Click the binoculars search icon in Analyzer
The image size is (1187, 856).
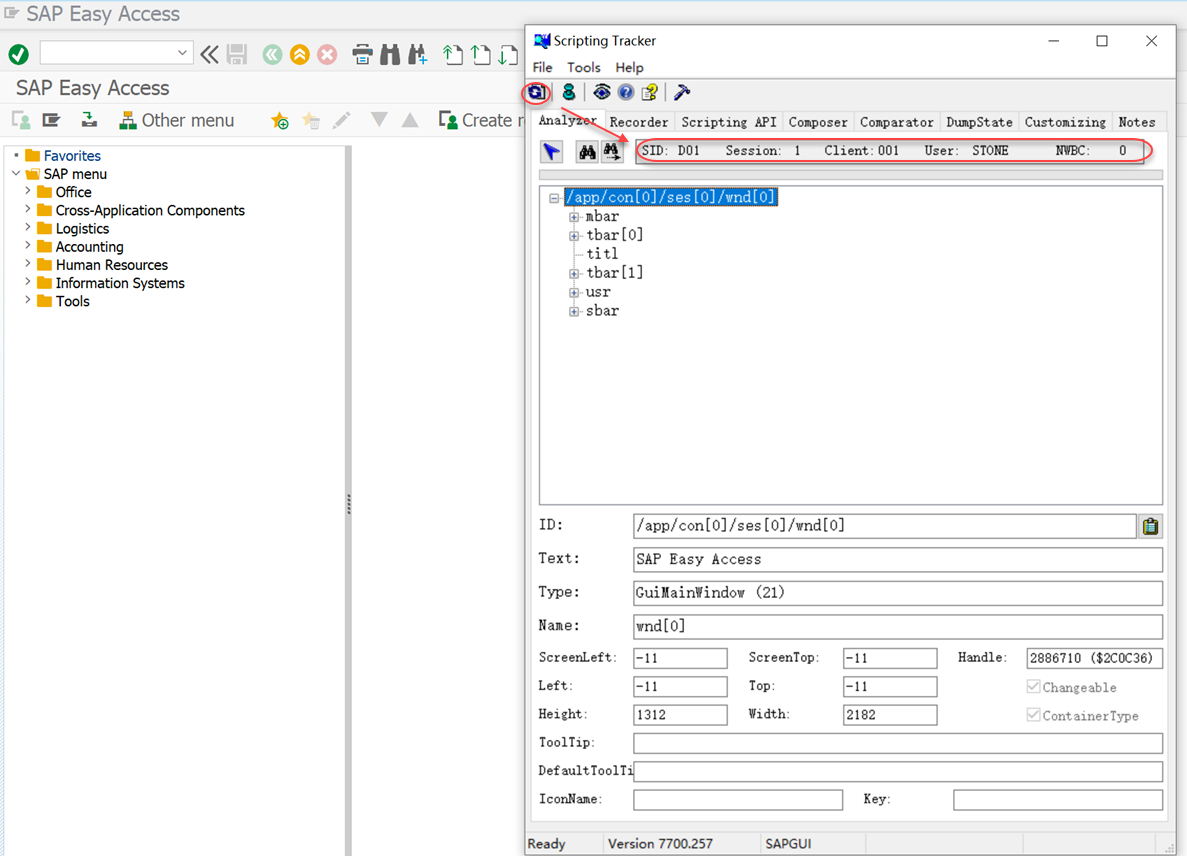pos(587,151)
